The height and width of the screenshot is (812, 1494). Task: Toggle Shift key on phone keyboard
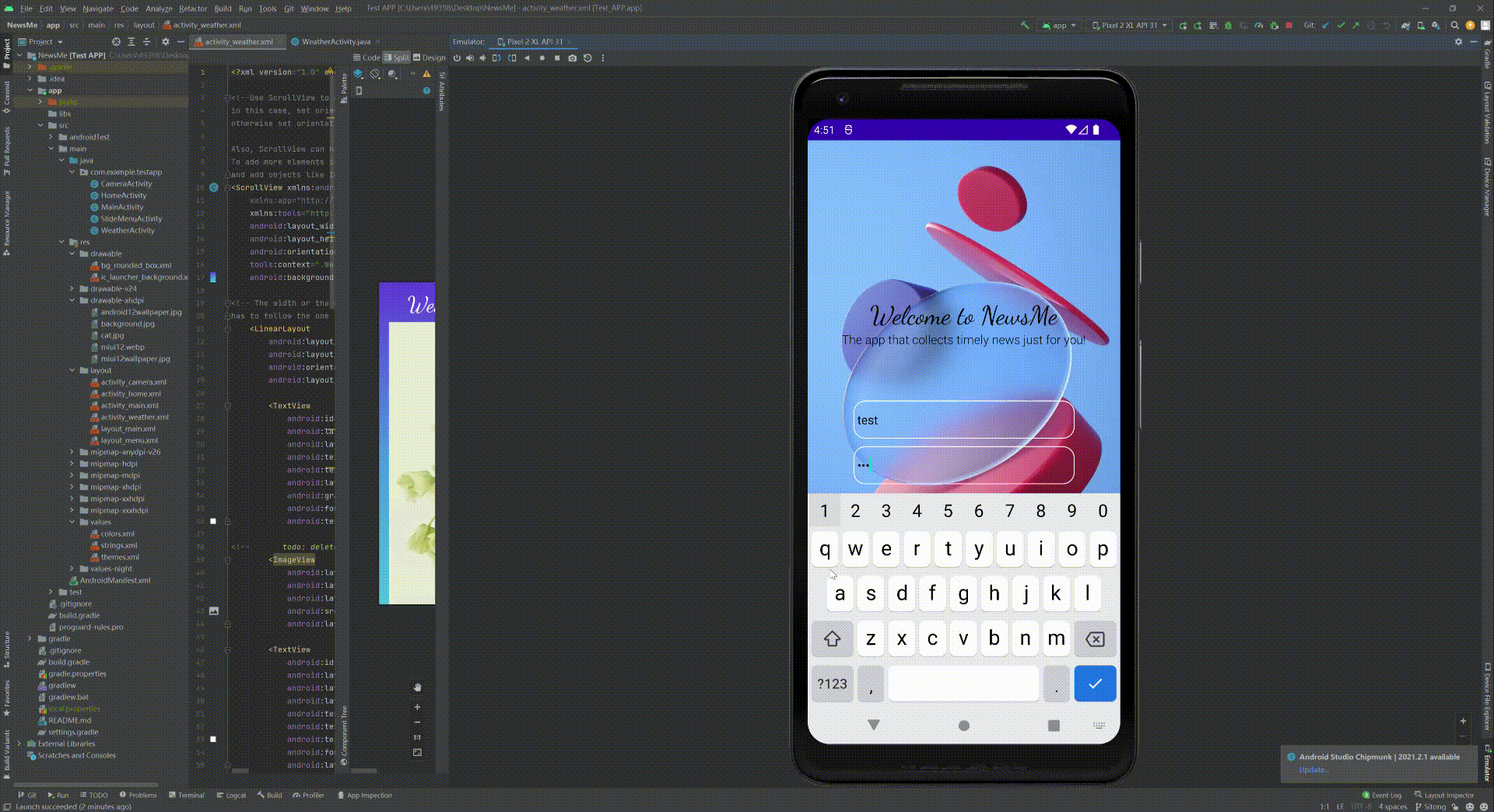832,639
